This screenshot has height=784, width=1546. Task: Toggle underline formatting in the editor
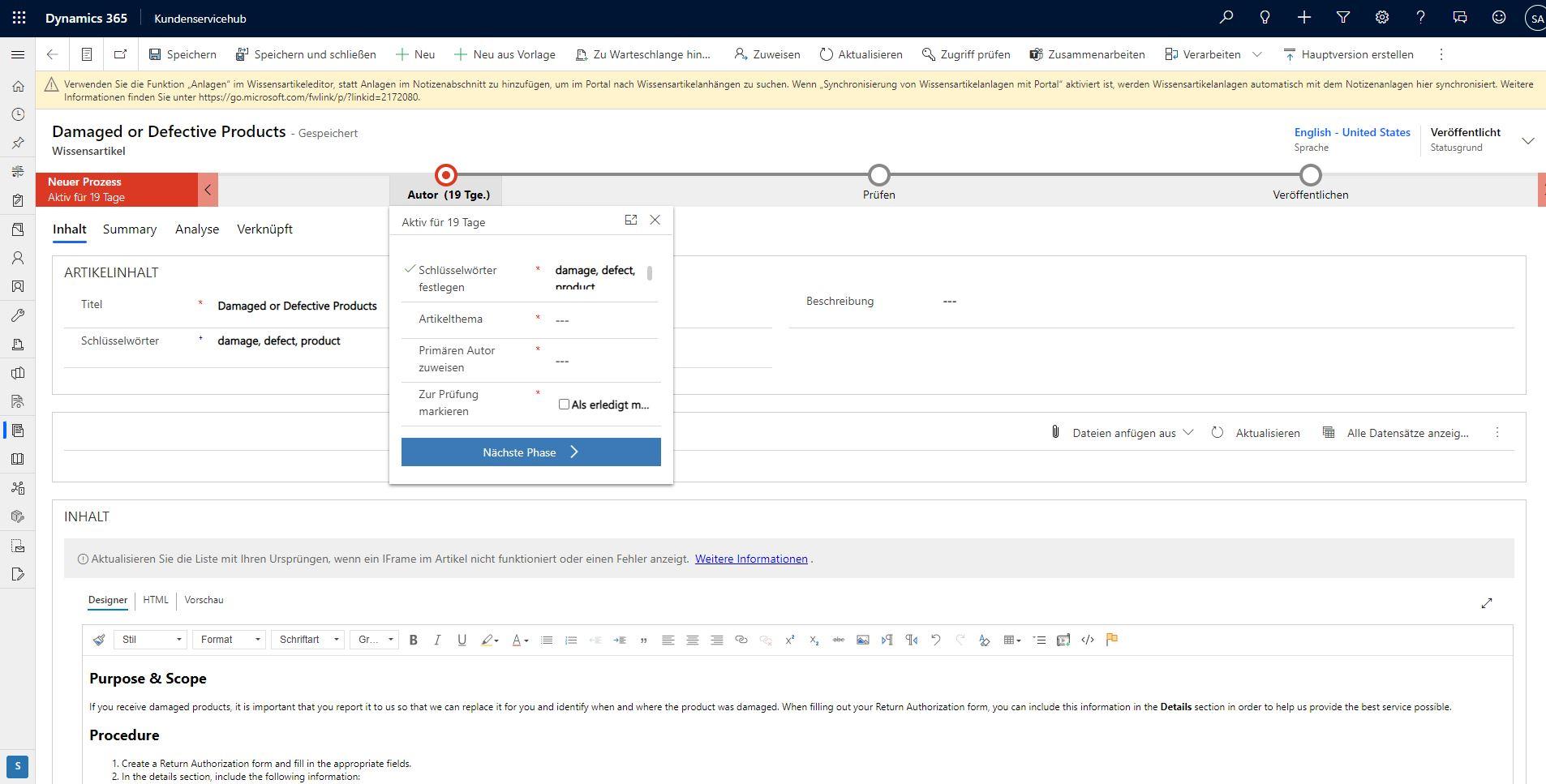462,640
